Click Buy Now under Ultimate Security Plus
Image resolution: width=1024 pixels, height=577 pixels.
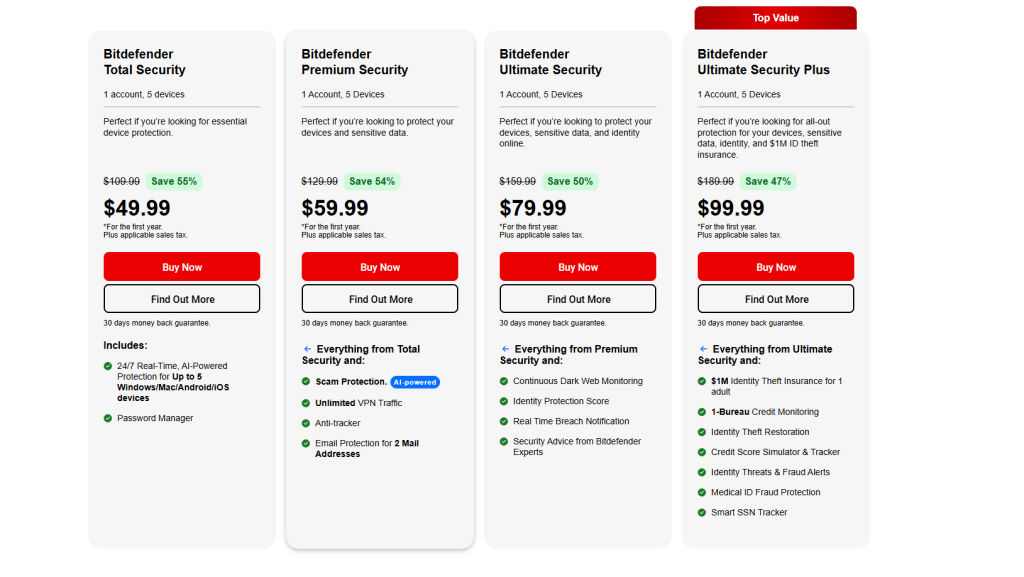pos(775,266)
